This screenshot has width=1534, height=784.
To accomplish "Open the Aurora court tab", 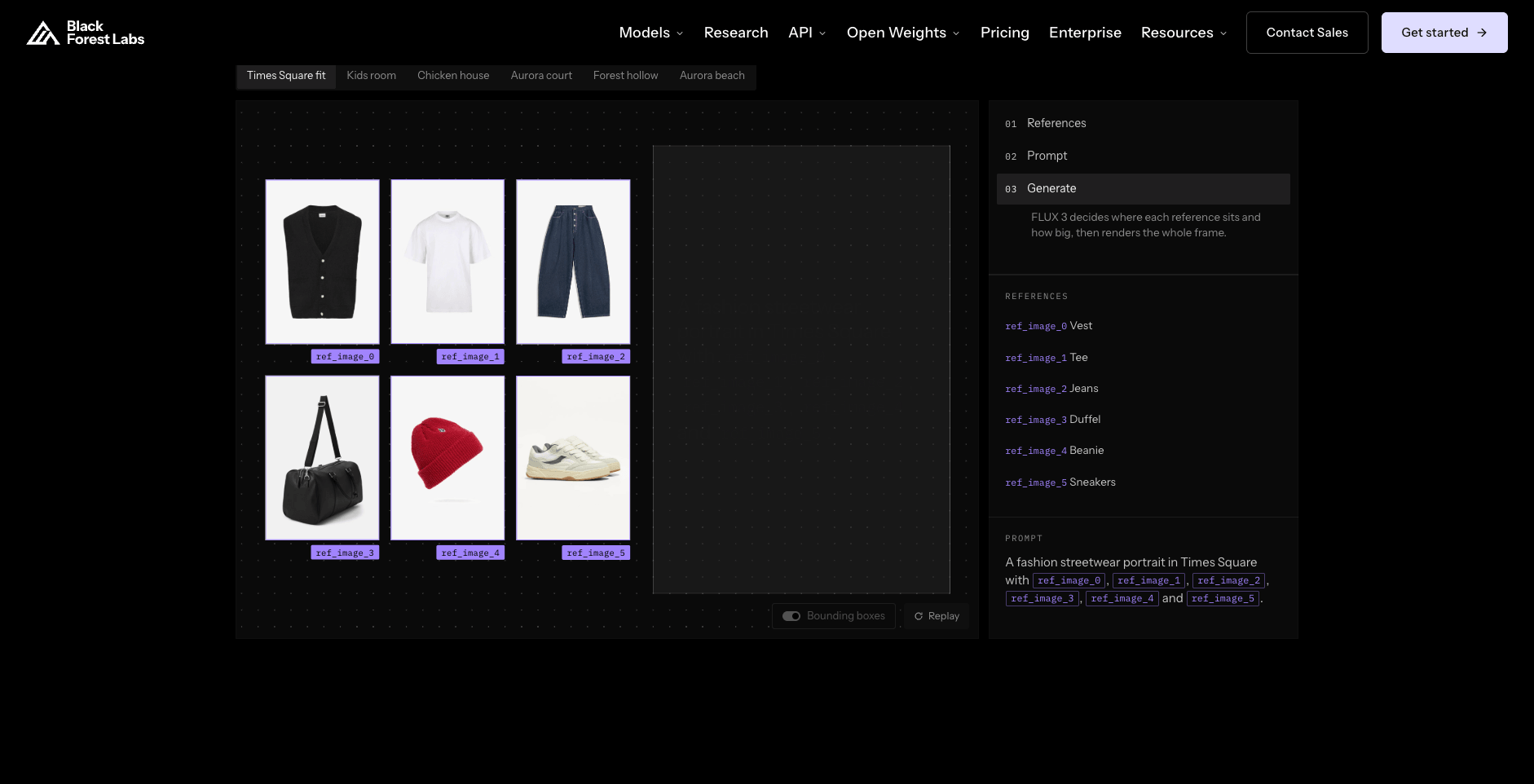I will click(541, 76).
